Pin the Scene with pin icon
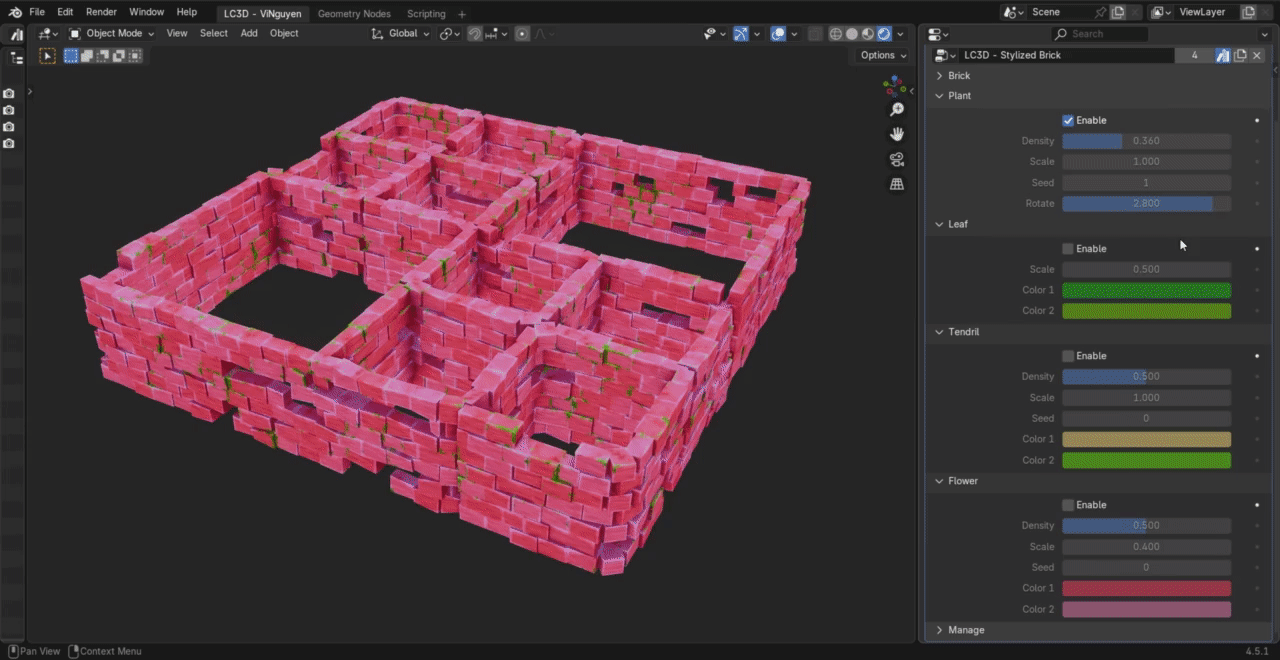The height and width of the screenshot is (660, 1280). pyautogui.click(x=1100, y=12)
